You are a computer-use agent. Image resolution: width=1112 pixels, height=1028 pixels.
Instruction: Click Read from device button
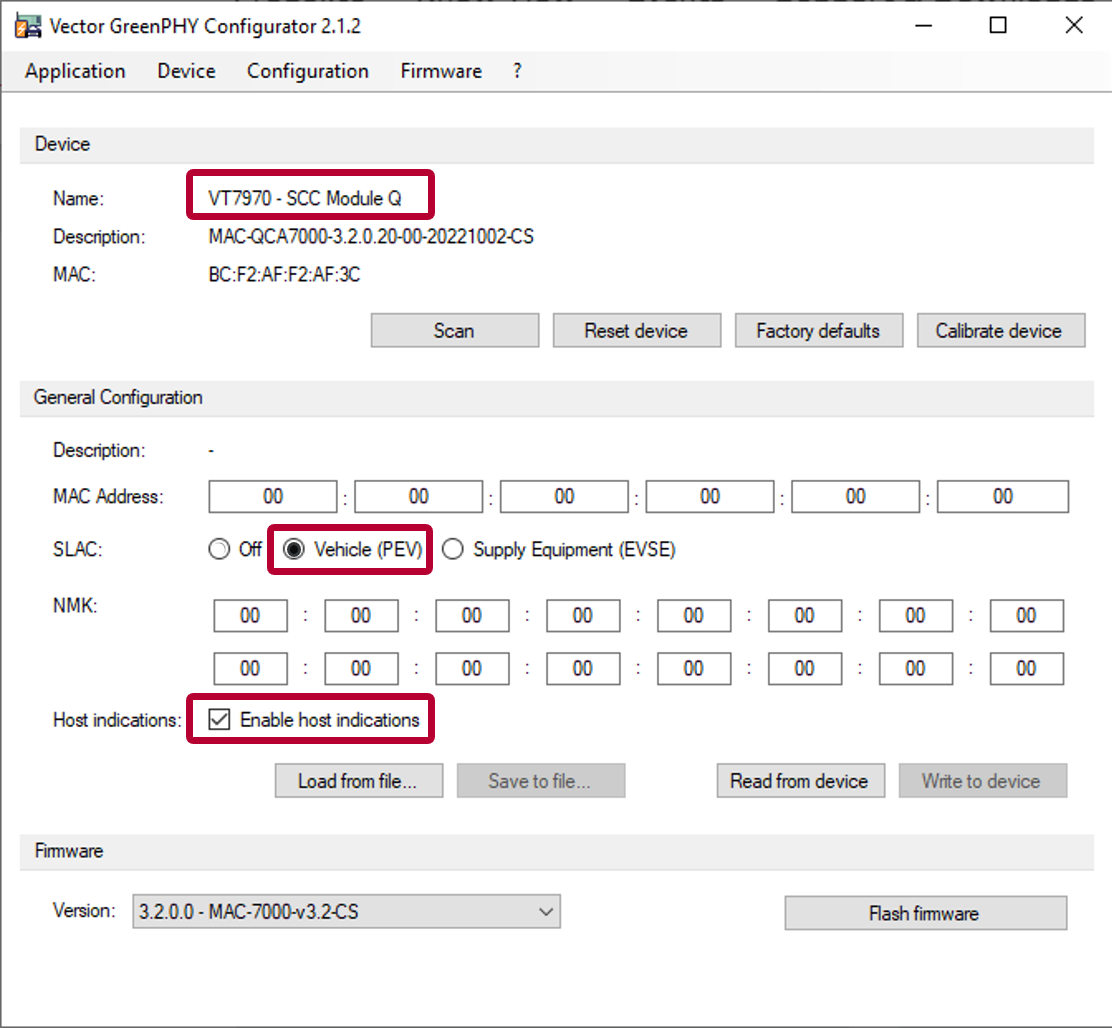click(799, 781)
